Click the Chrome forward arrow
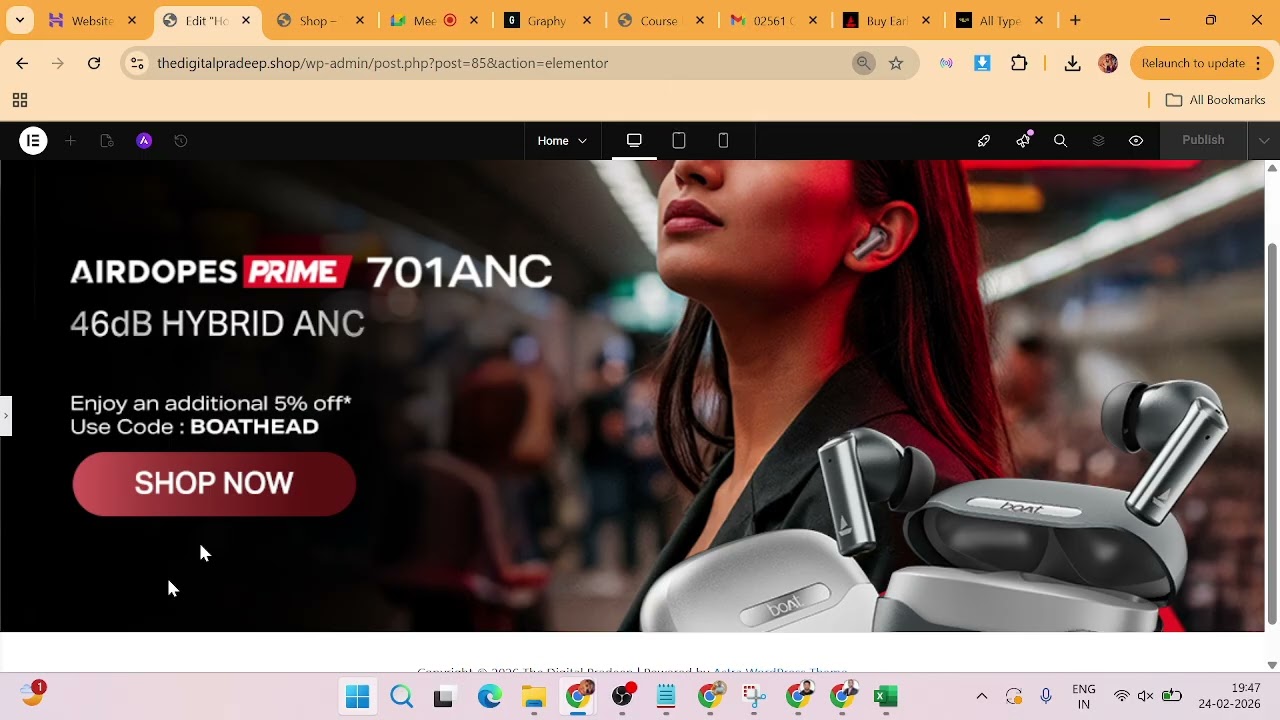1280x720 pixels. (58, 63)
